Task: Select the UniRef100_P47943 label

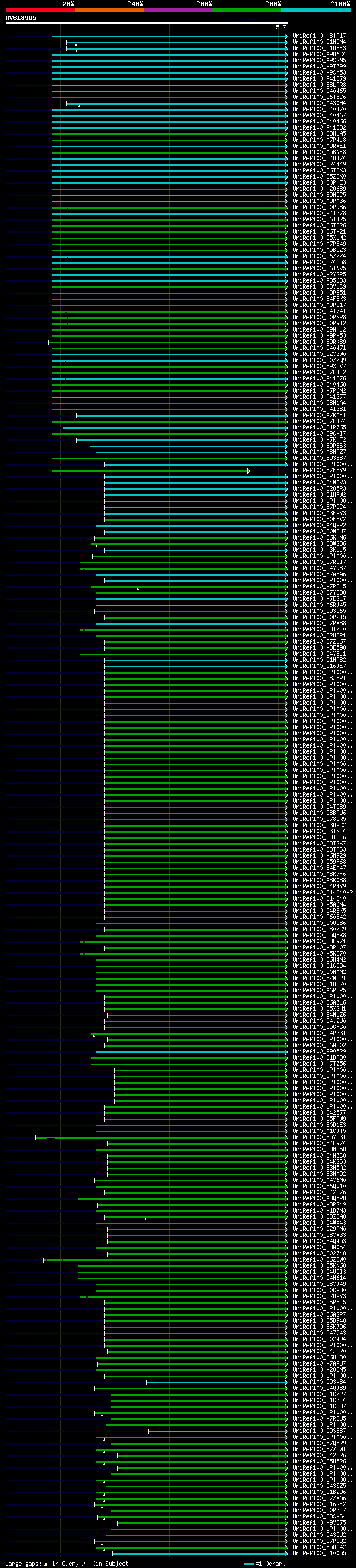Action: pos(319,1333)
